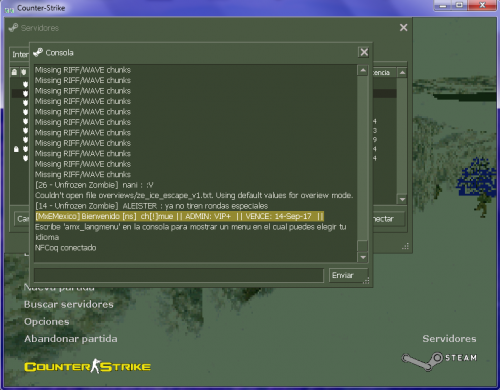Close the Consola window
This screenshot has width=500, height=390.
[x=364, y=52]
